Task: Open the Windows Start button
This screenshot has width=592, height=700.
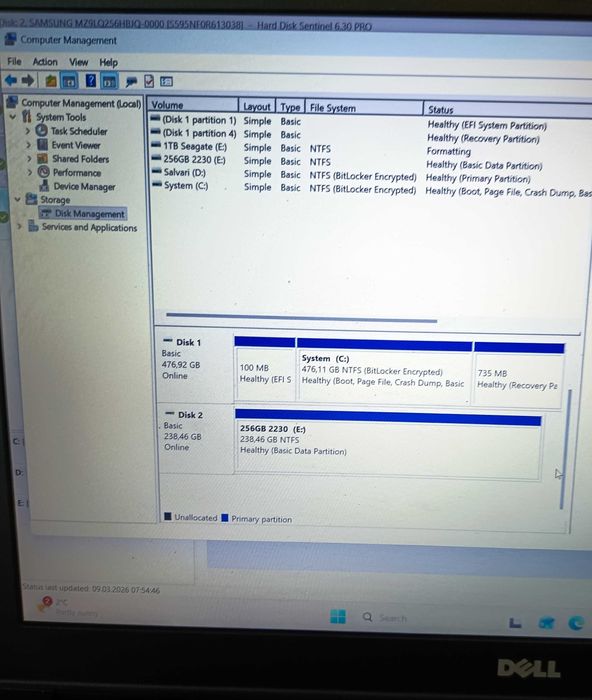Action: 338,616
